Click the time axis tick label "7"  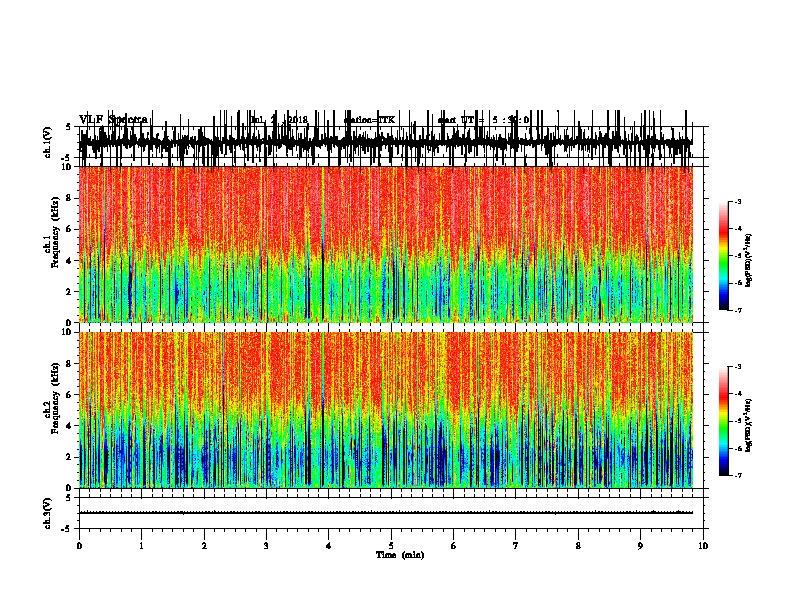pyautogui.click(x=516, y=546)
